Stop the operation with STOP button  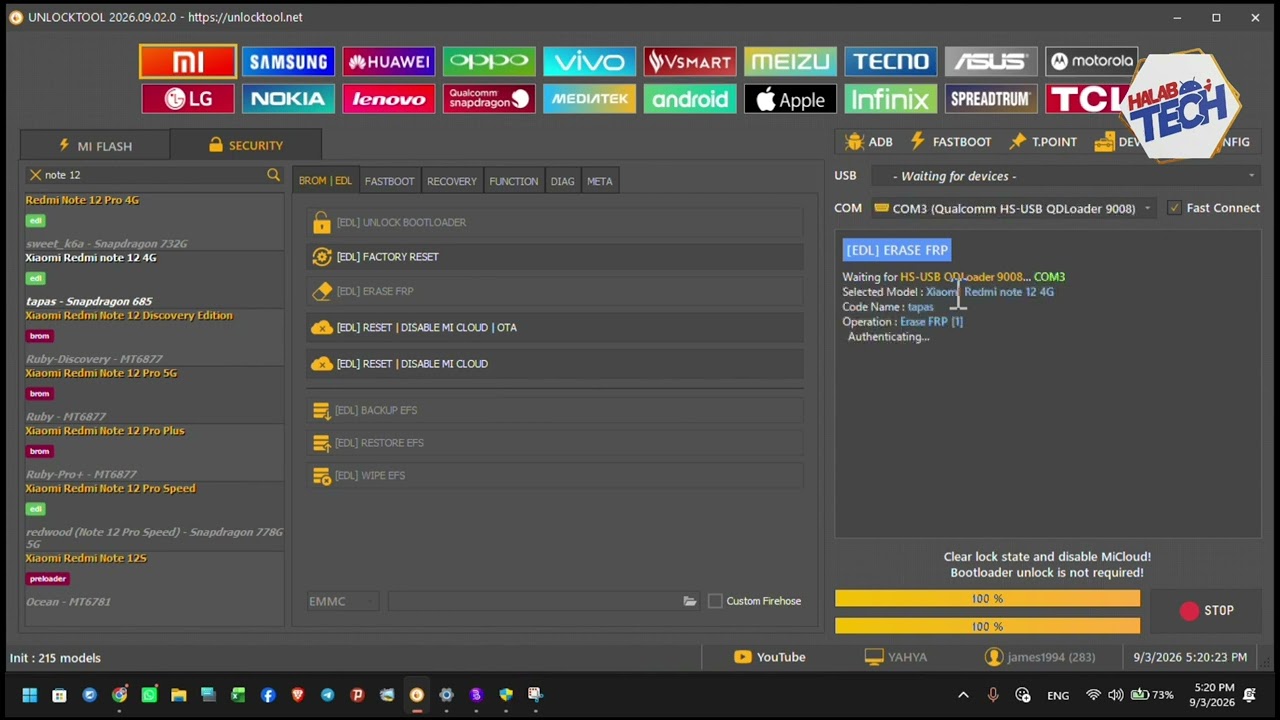click(1207, 611)
